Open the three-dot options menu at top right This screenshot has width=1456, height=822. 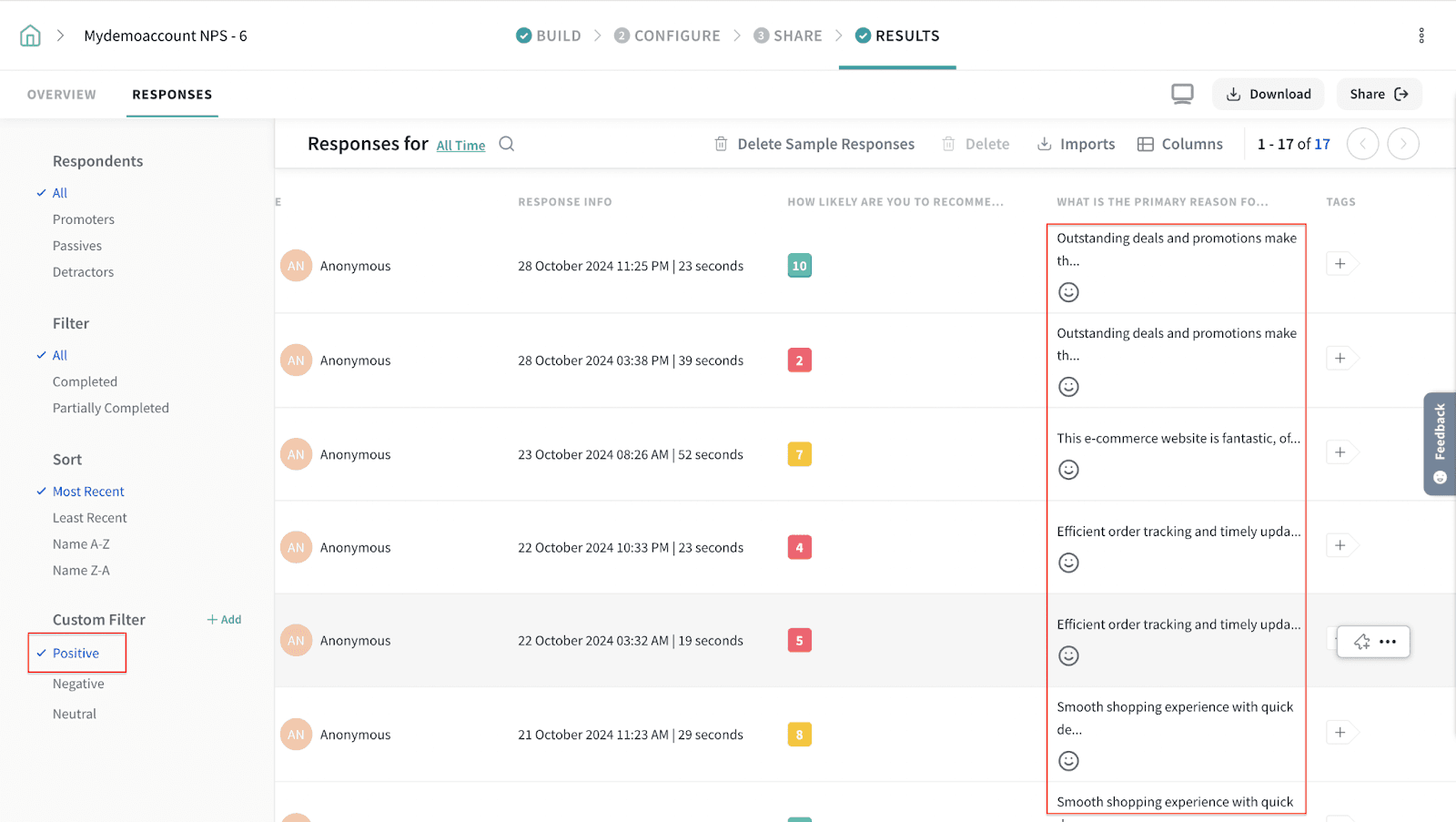(x=1421, y=36)
